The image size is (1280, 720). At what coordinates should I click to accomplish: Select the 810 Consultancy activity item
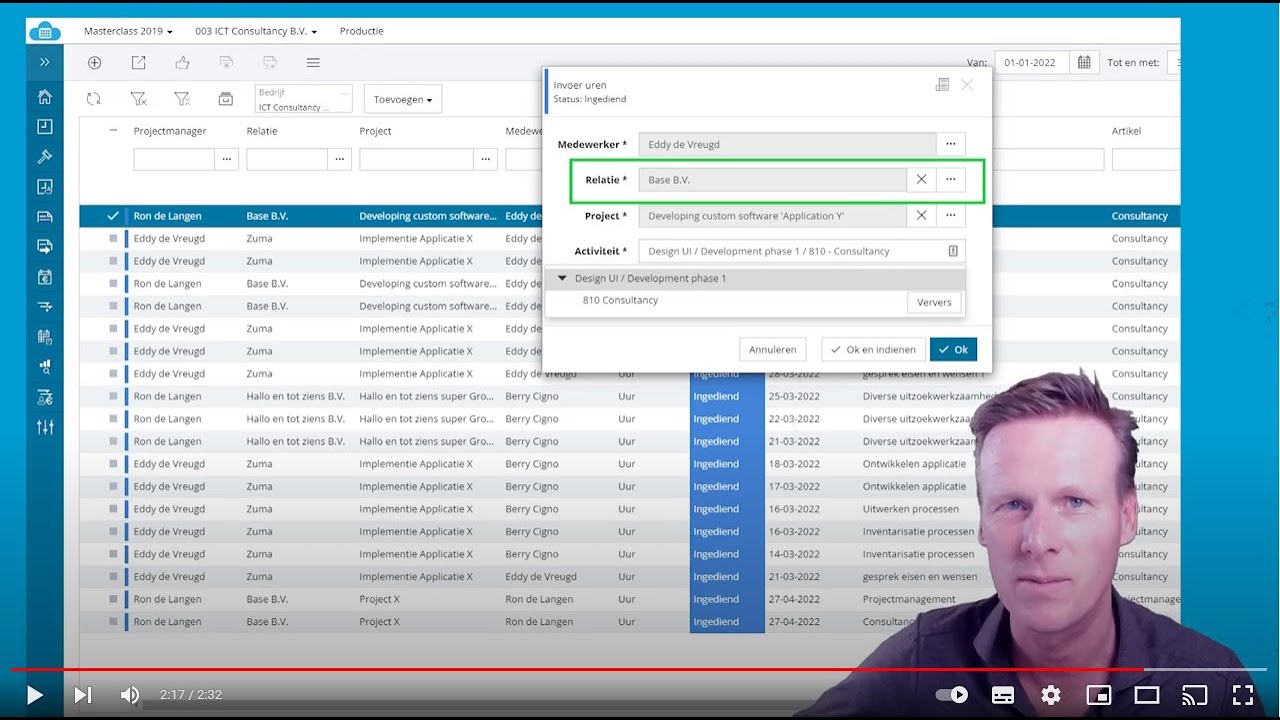(620, 300)
